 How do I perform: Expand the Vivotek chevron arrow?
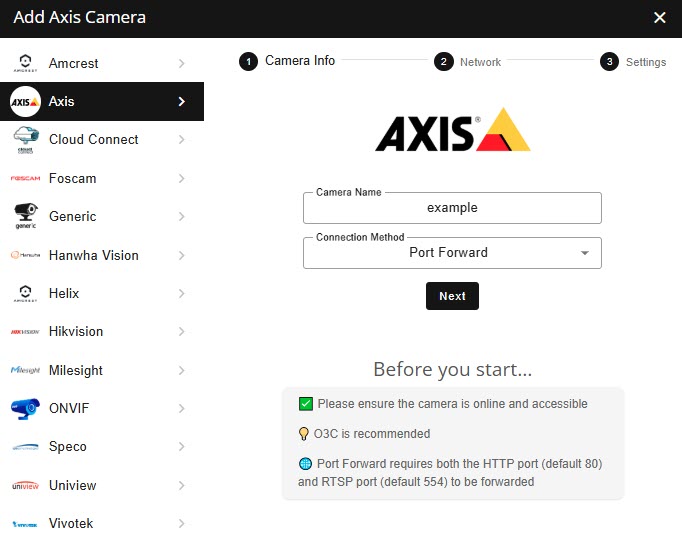(x=181, y=523)
